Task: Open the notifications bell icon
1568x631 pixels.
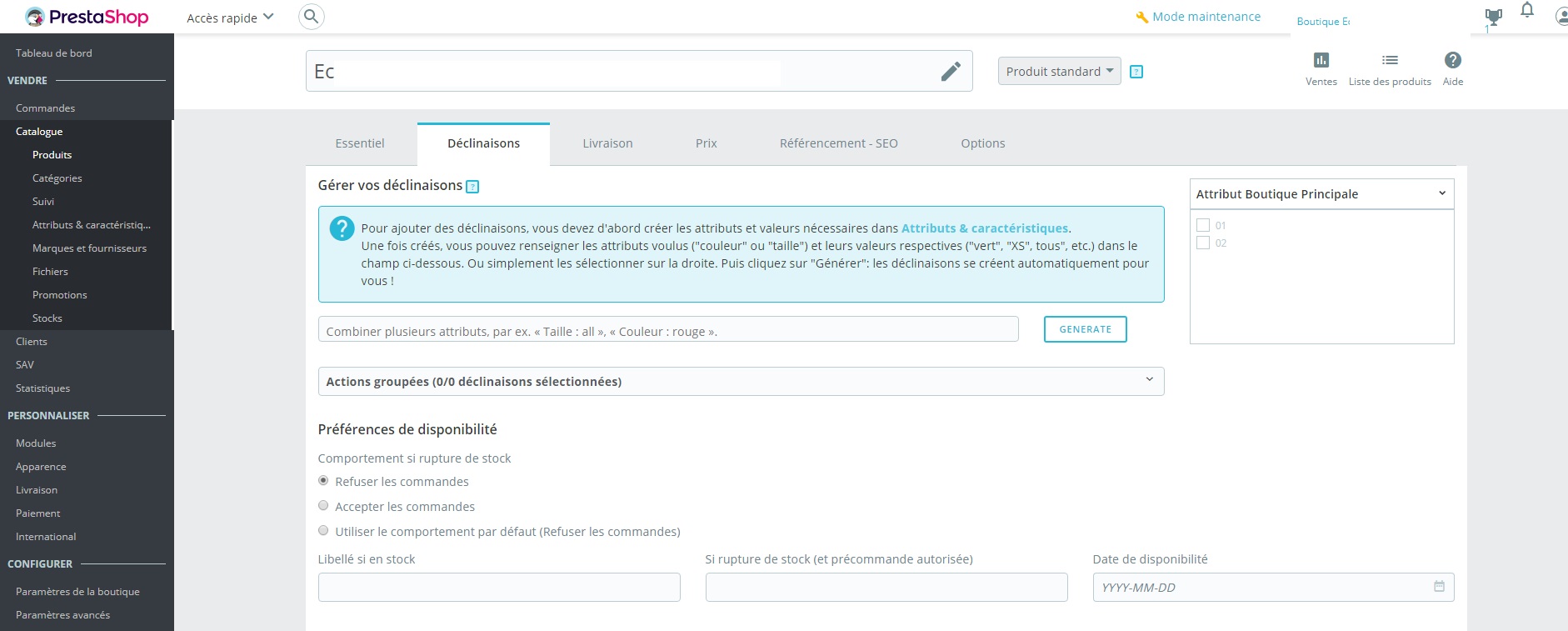Action: (1527, 10)
